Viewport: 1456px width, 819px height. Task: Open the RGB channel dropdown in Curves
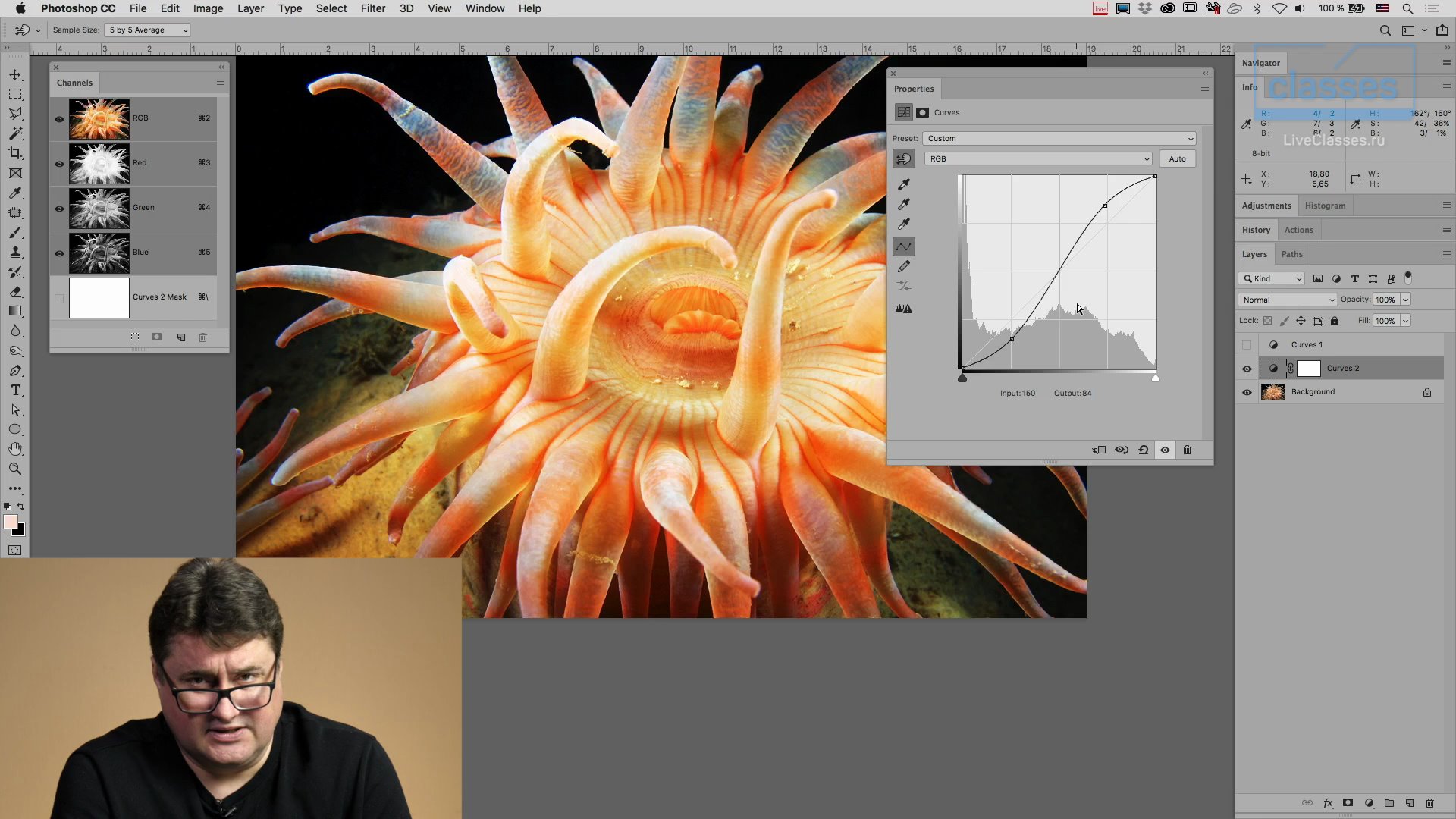(x=1038, y=158)
